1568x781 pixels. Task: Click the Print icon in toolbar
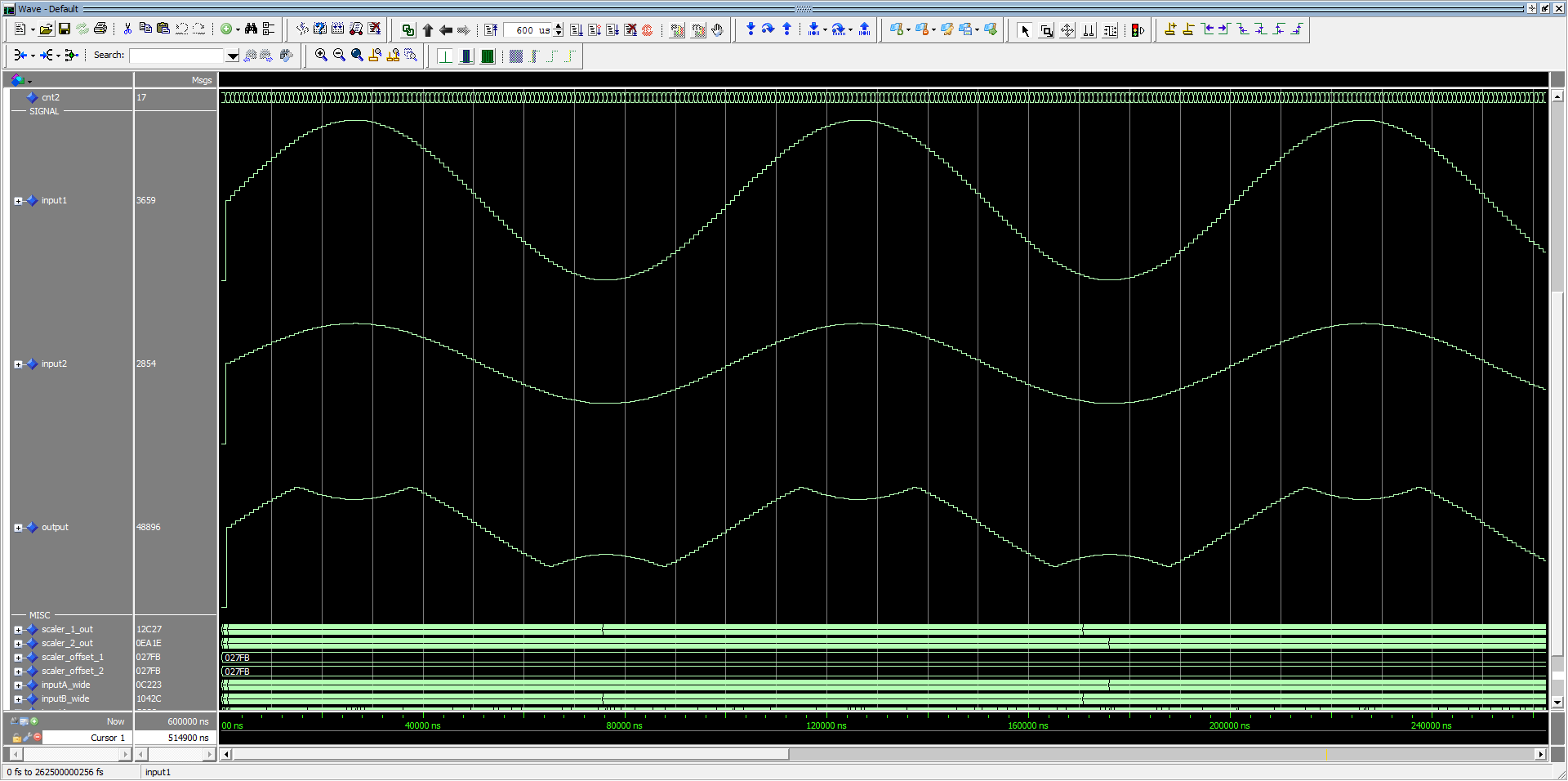(100, 29)
